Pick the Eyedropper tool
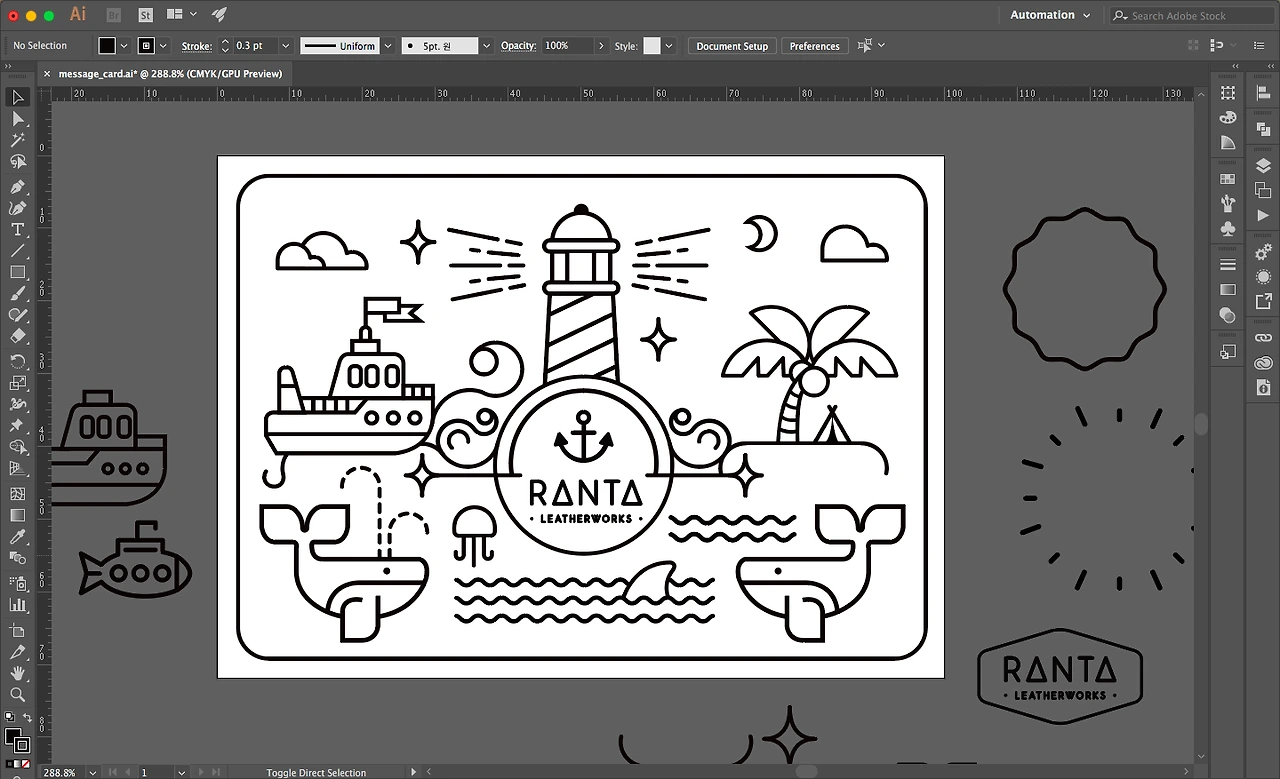The image size is (1280, 779). tap(17, 537)
